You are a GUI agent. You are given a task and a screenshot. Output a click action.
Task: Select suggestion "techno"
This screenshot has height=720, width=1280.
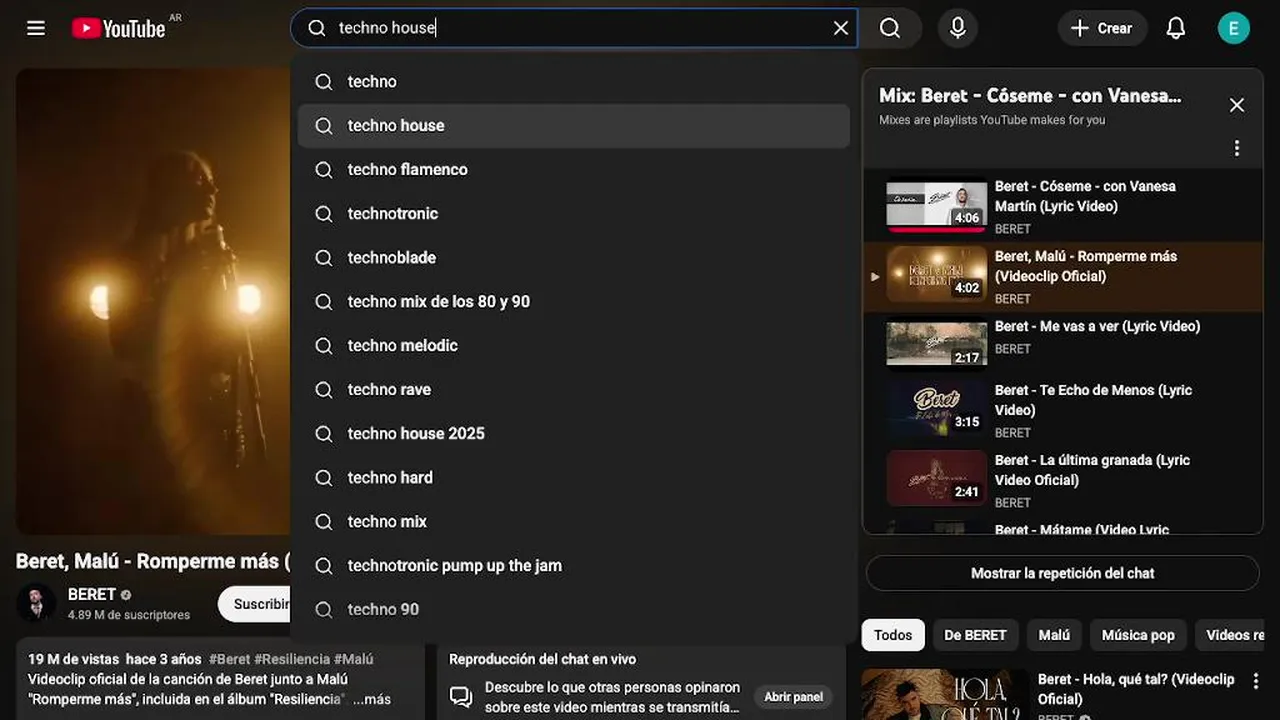574,81
